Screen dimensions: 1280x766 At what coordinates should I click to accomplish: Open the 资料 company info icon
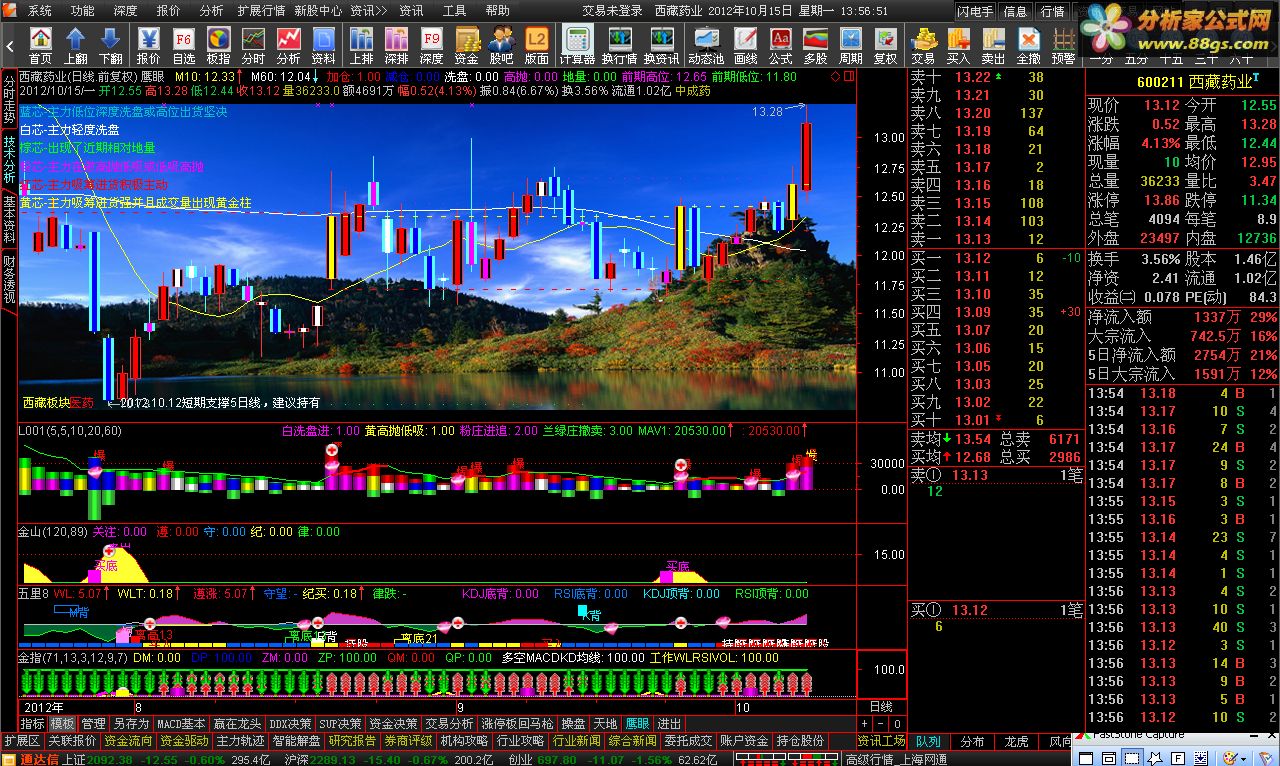point(323,46)
